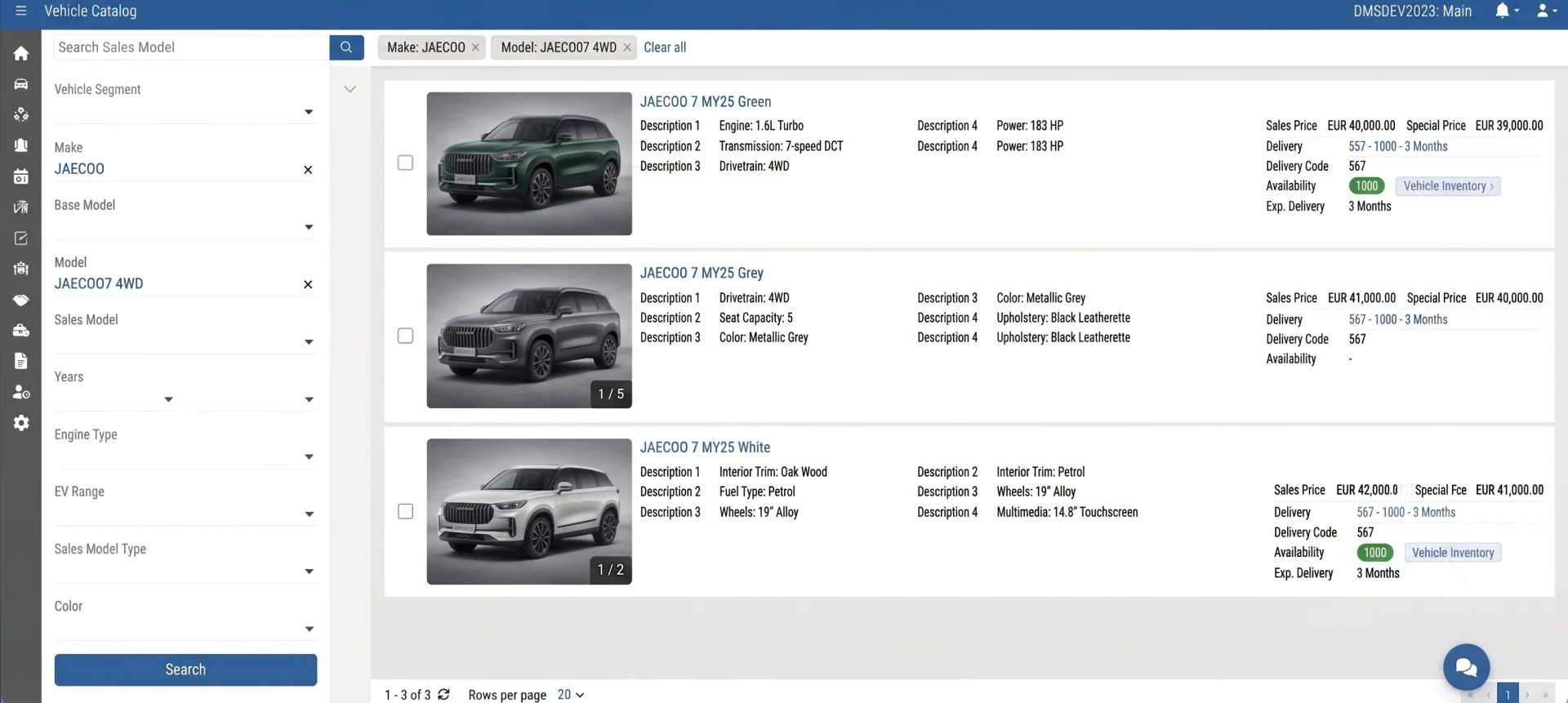Clear the JAECOO value in Make field
Screen dimensions: 1568x703
click(x=308, y=170)
